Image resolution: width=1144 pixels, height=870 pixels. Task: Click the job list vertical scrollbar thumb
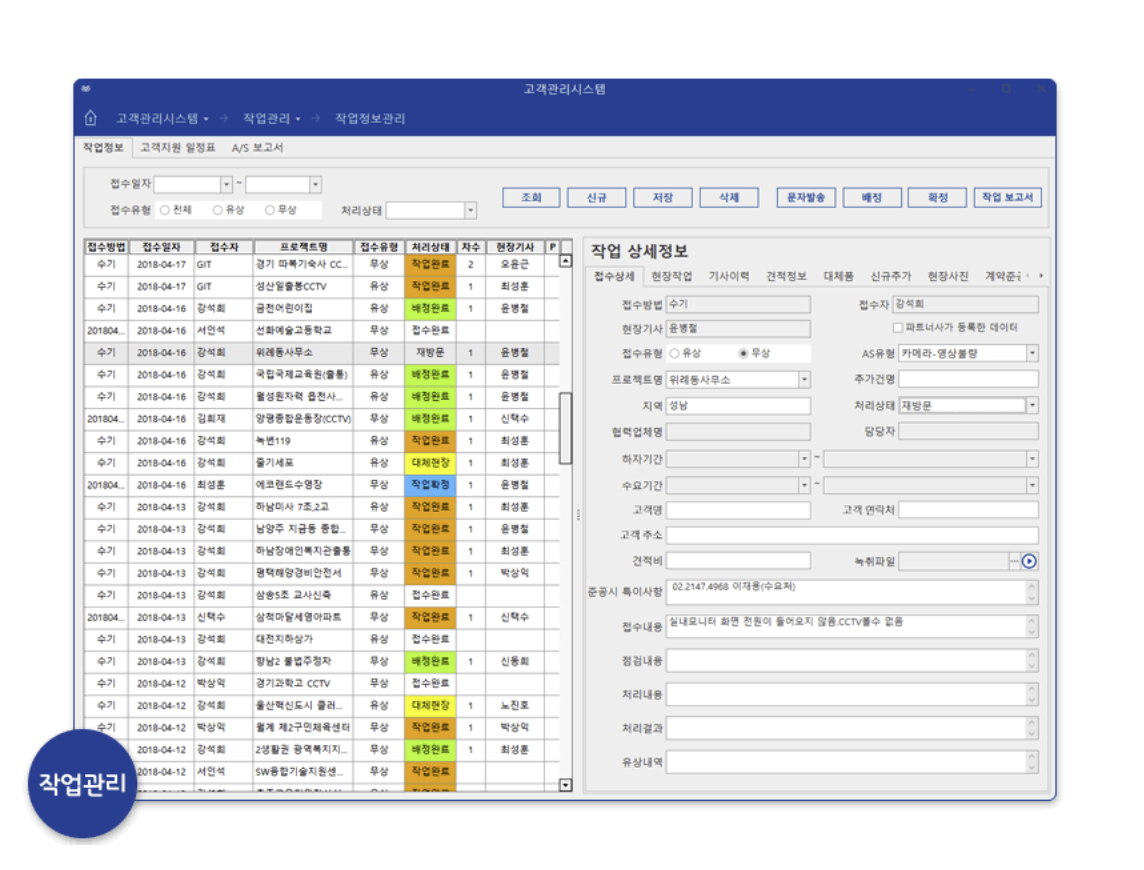click(x=565, y=427)
